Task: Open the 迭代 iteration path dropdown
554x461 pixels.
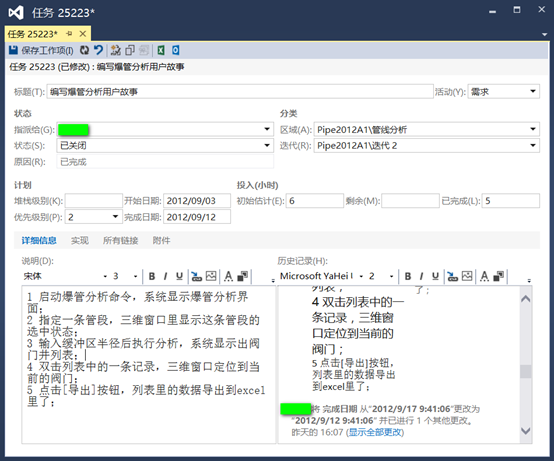Action: coord(533,145)
